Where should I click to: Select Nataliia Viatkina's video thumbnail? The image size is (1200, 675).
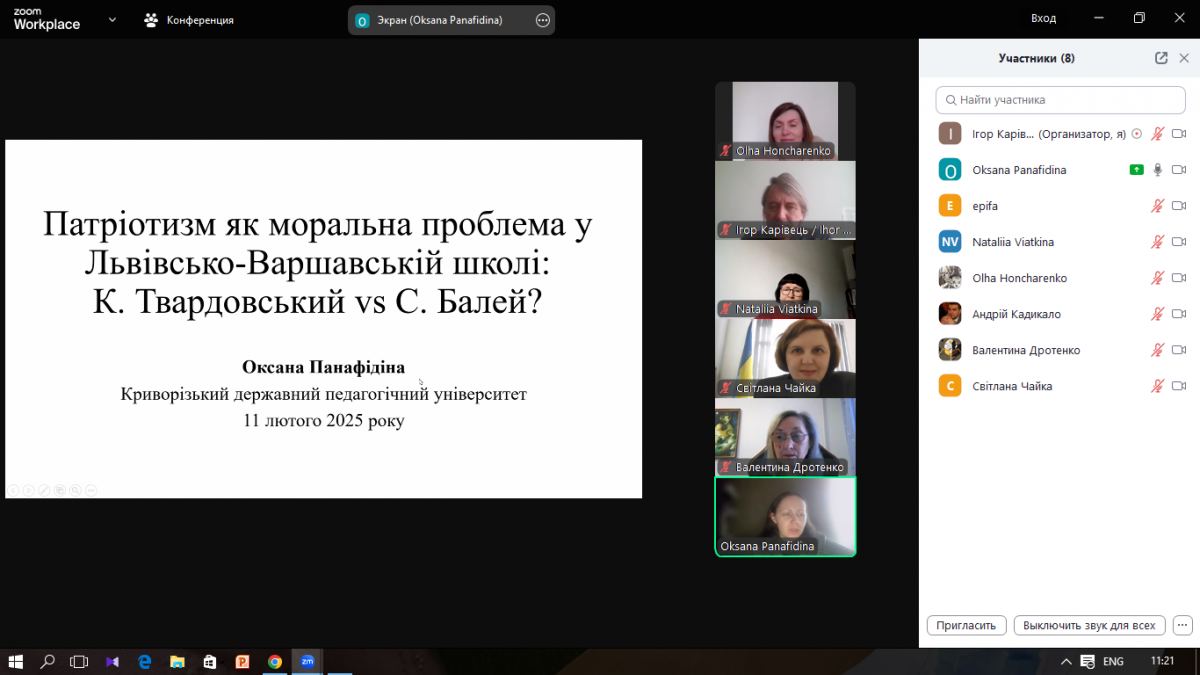785,279
